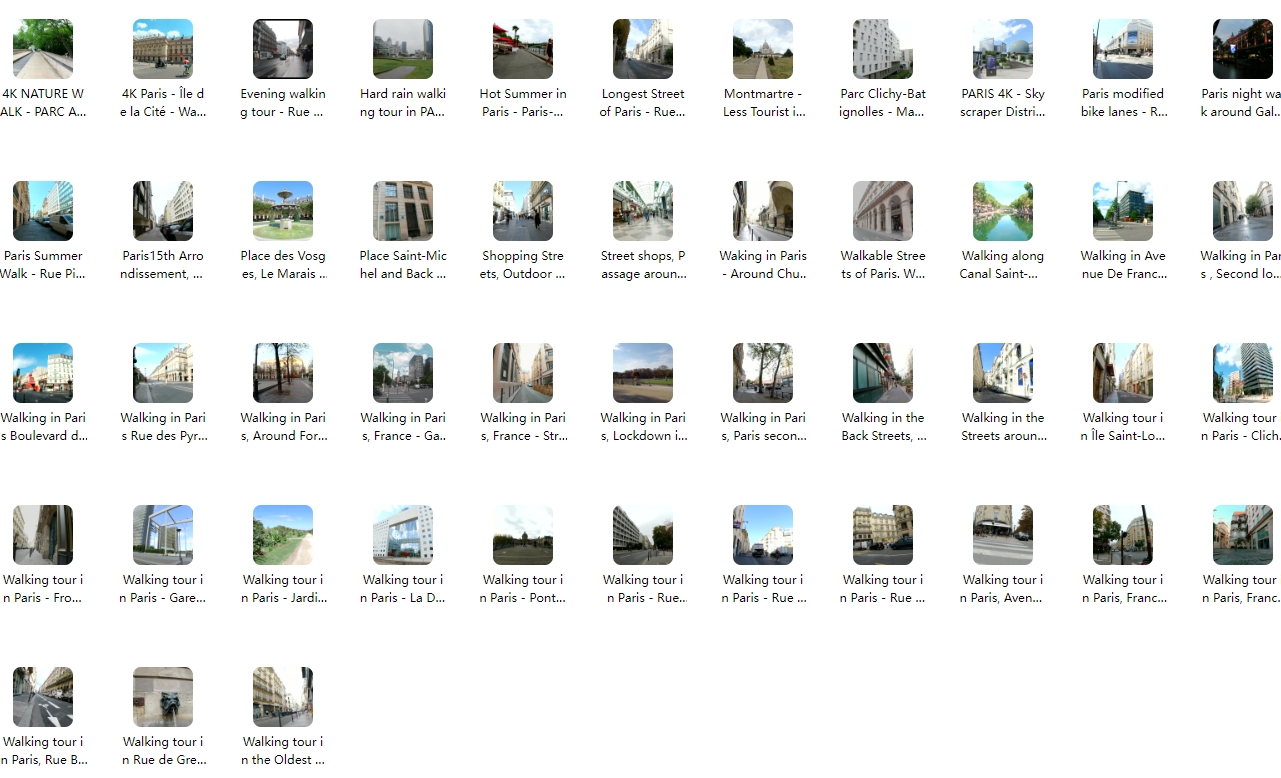
Task: Select the 'Parc Clichy-Batignolles' label
Action: 883,103
